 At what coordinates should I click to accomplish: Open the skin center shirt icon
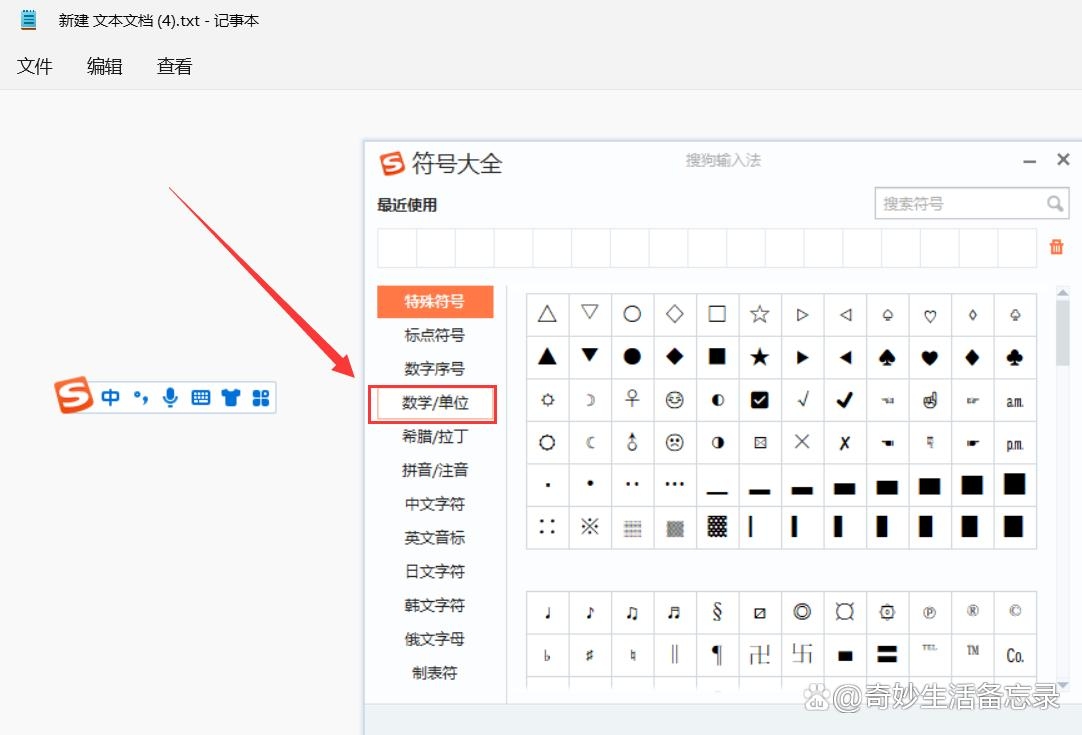tap(230, 396)
